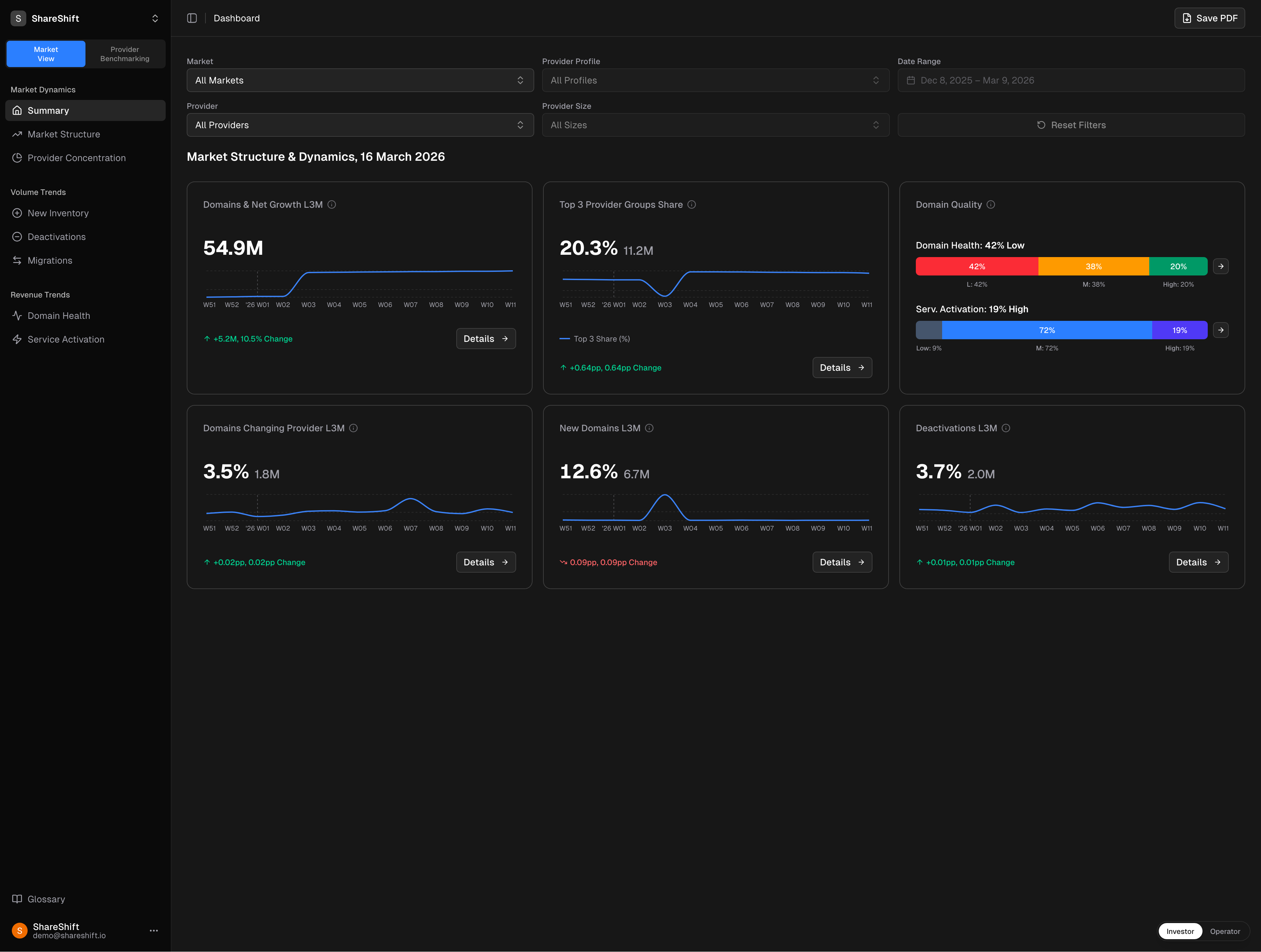Open Details for Domains & Net Growth L3M

click(x=485, y=339)
